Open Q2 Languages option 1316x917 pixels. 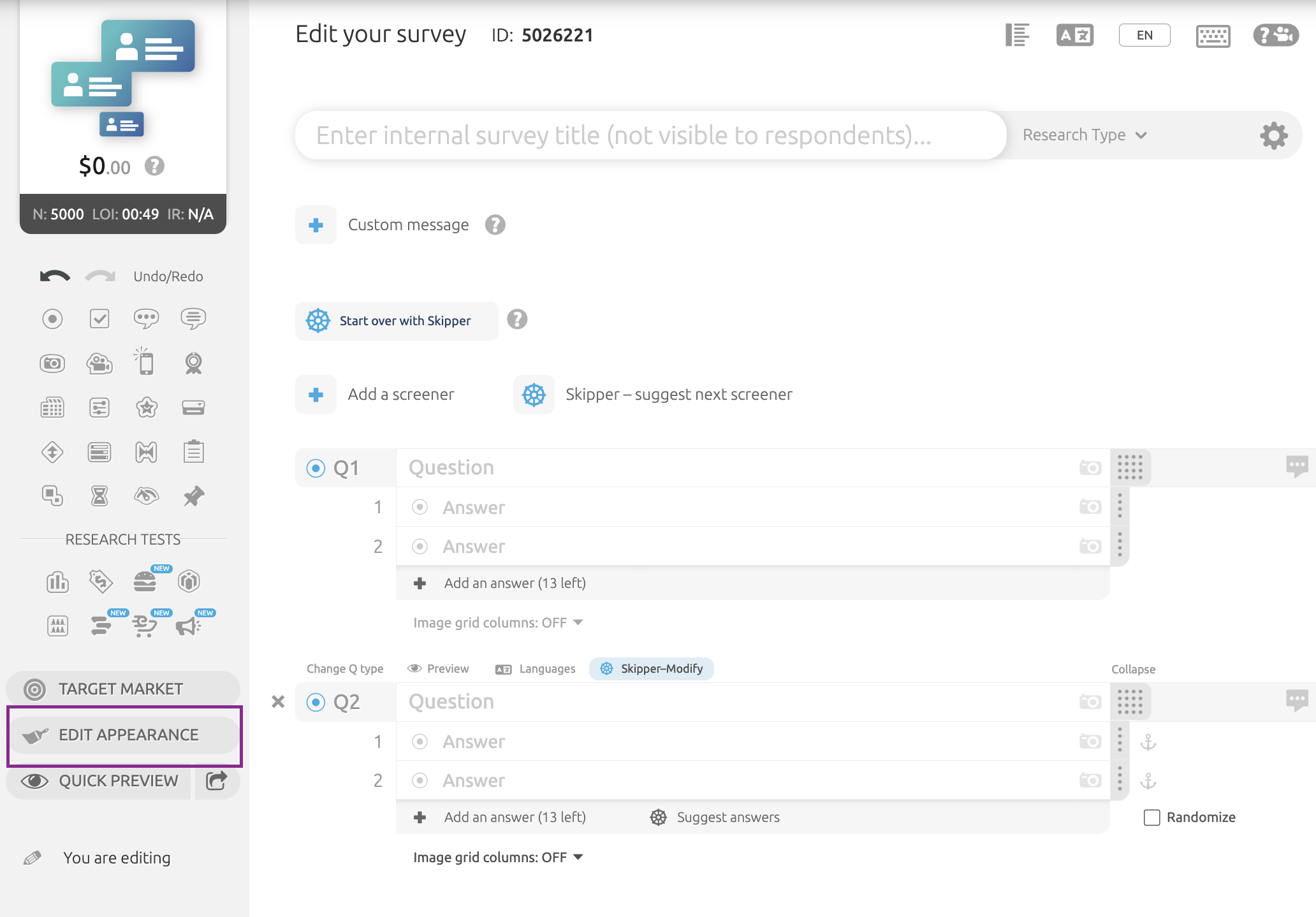536,669
